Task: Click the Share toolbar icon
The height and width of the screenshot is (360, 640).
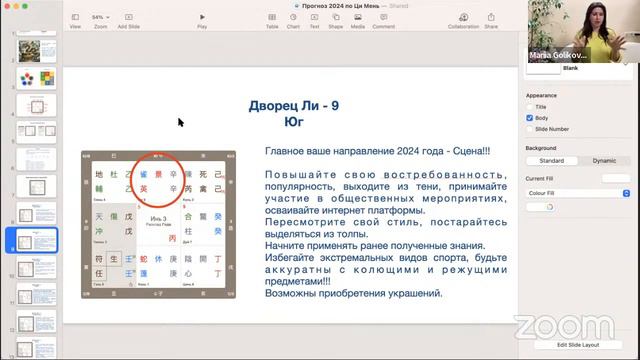Action: tap(491, 21)
